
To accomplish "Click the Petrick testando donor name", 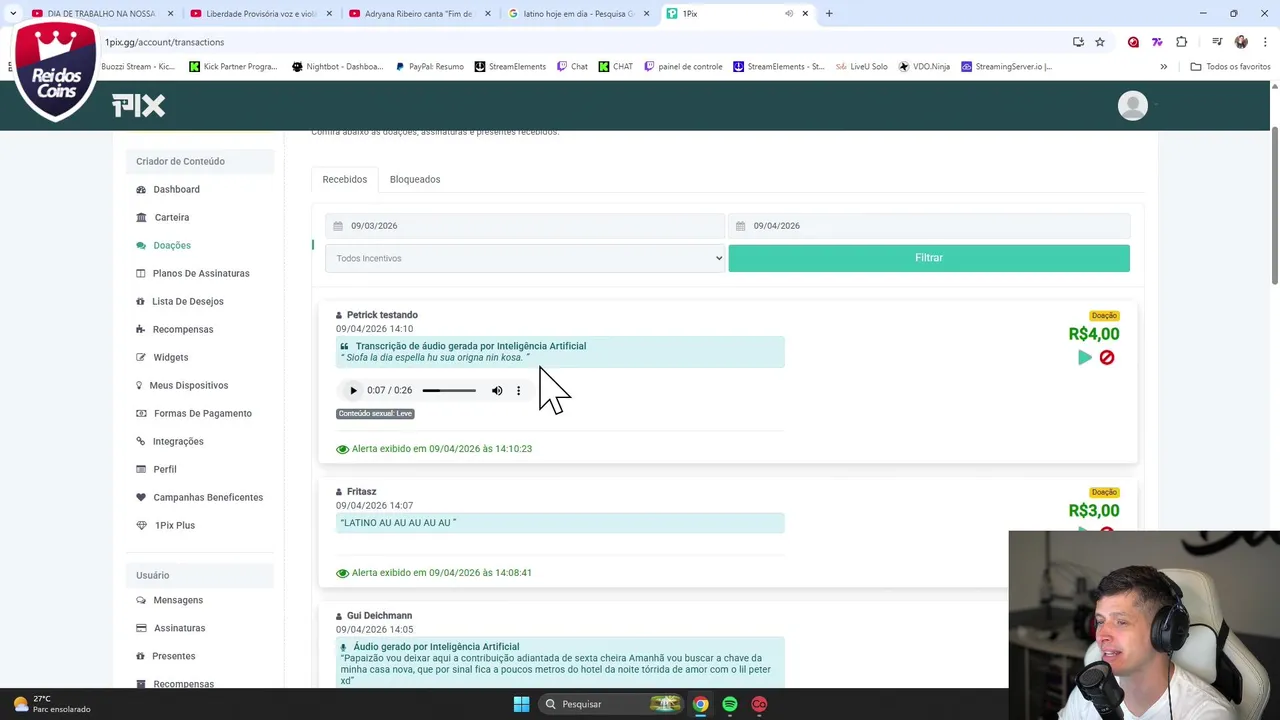I will coord(382,315).
